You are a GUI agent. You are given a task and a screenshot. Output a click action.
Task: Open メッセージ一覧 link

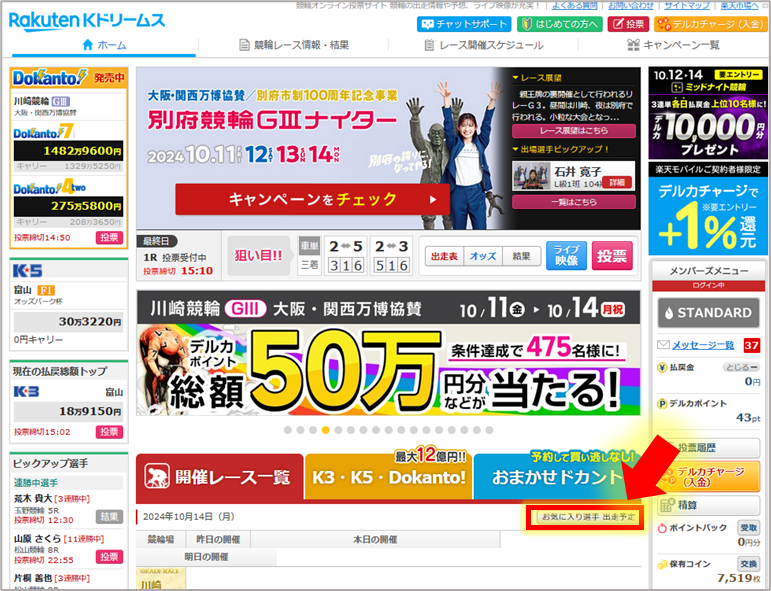tap(703, 345)
